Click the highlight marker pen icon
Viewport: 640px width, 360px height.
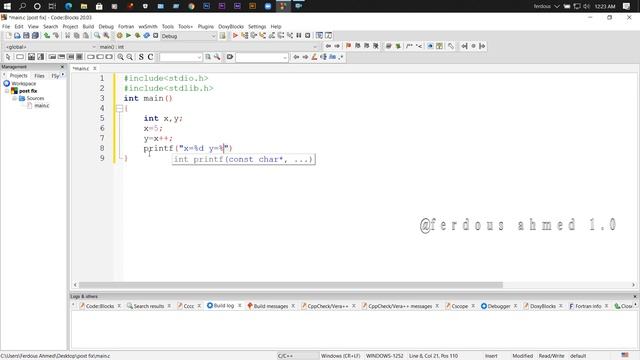[x=314, y=57]
